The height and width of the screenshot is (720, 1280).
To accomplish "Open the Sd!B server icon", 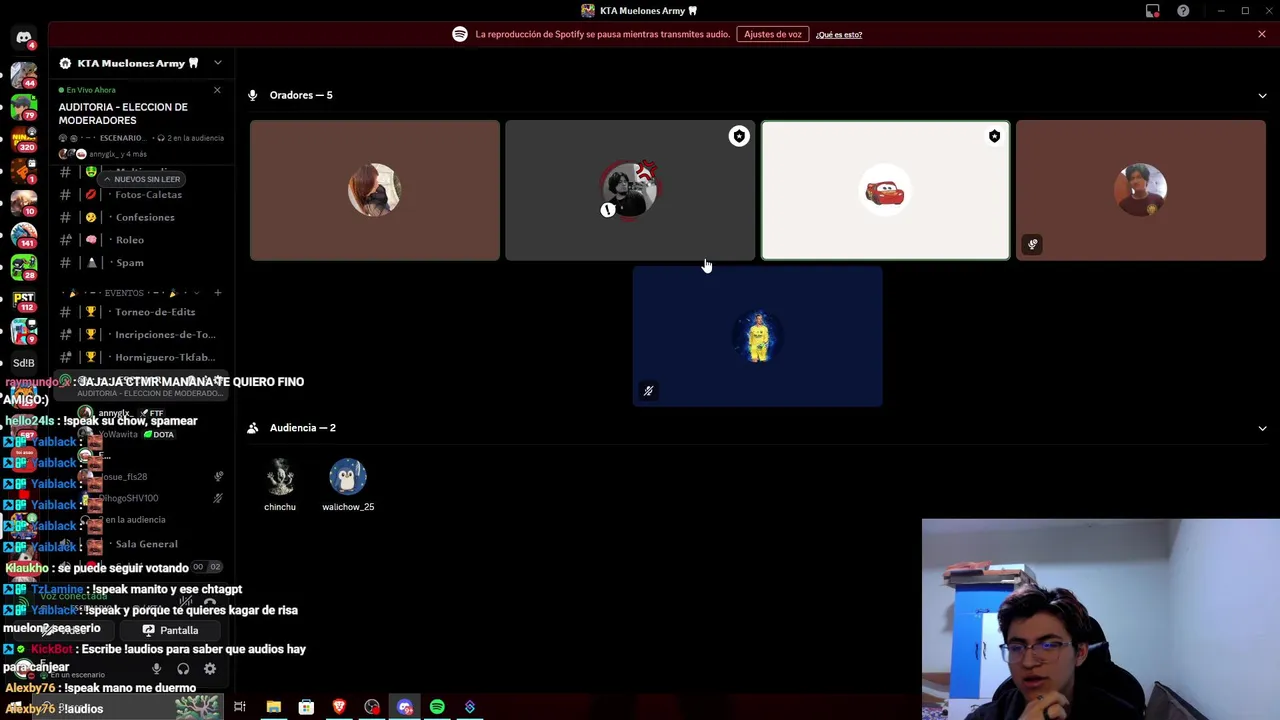I will 24,362.
